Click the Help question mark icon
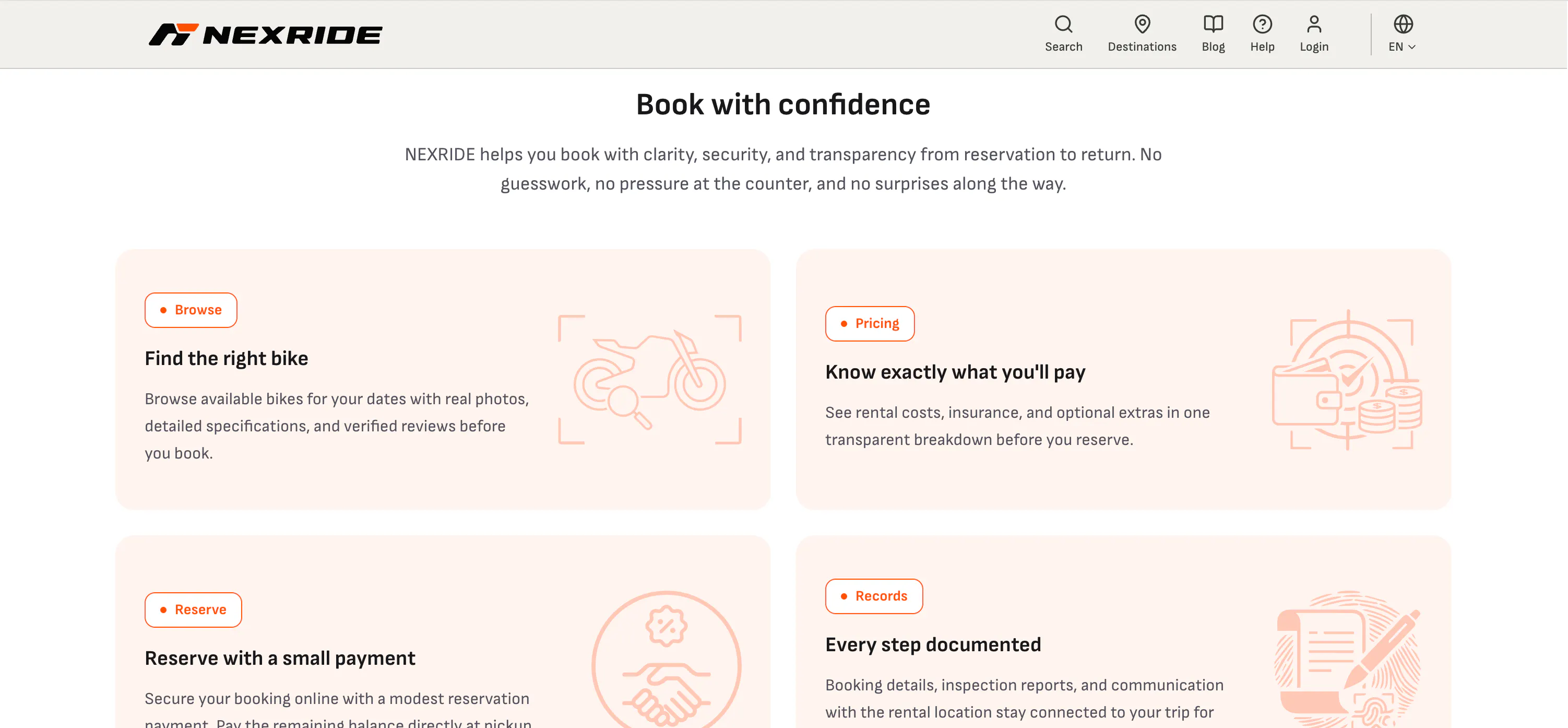 pos(1263,25)
